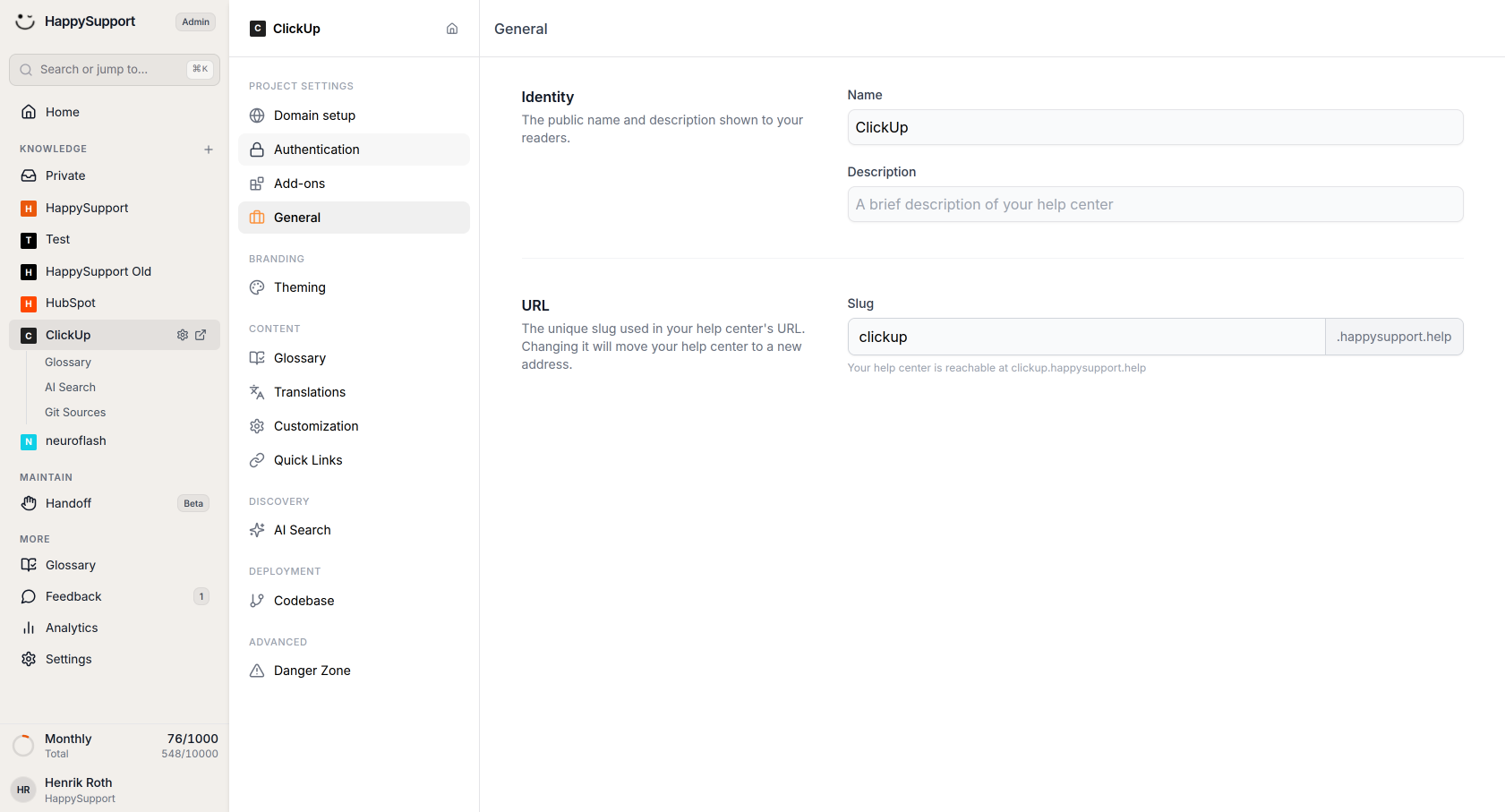Click the AI Search sparkle icon
The height and width of the screenshot is (812, 1505).
click(257, 530)
